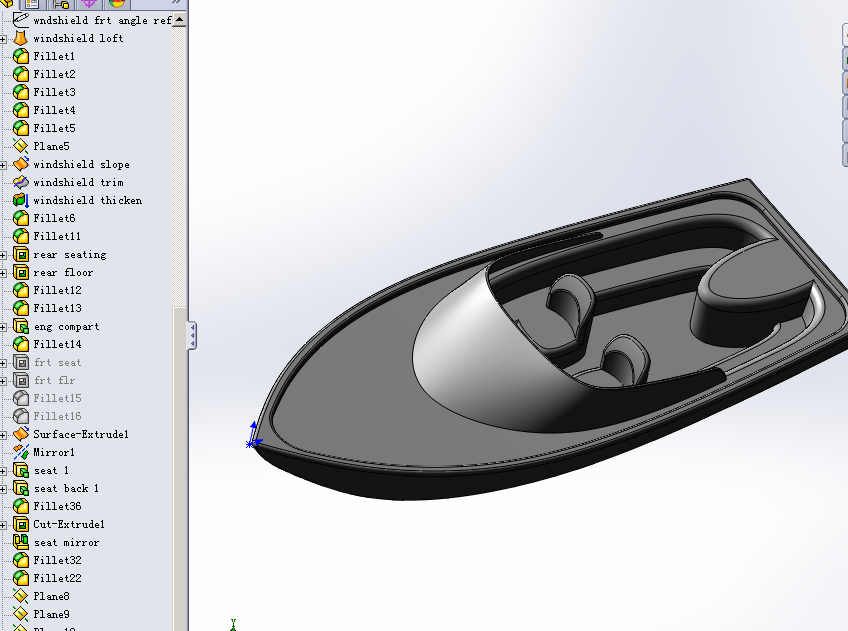Click the feature tree scroll up arrow
This screenshot has height=631, width=848.
[x=180, y=19]
